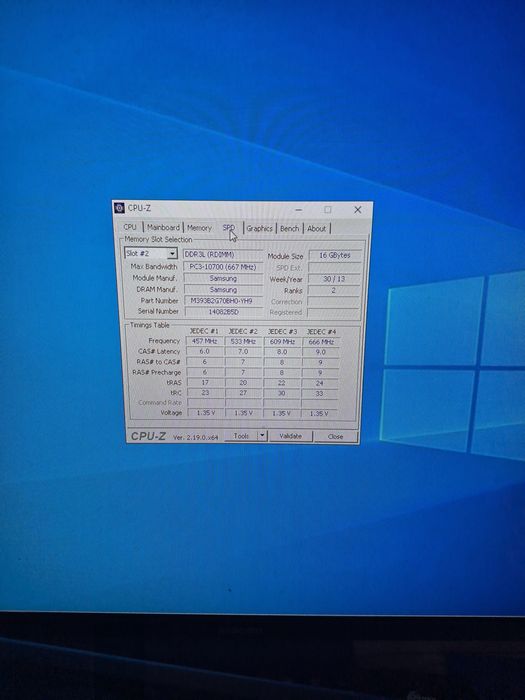Screen dimensions: 525x700
Task: Click the Tools button
Action: (241, 436)
